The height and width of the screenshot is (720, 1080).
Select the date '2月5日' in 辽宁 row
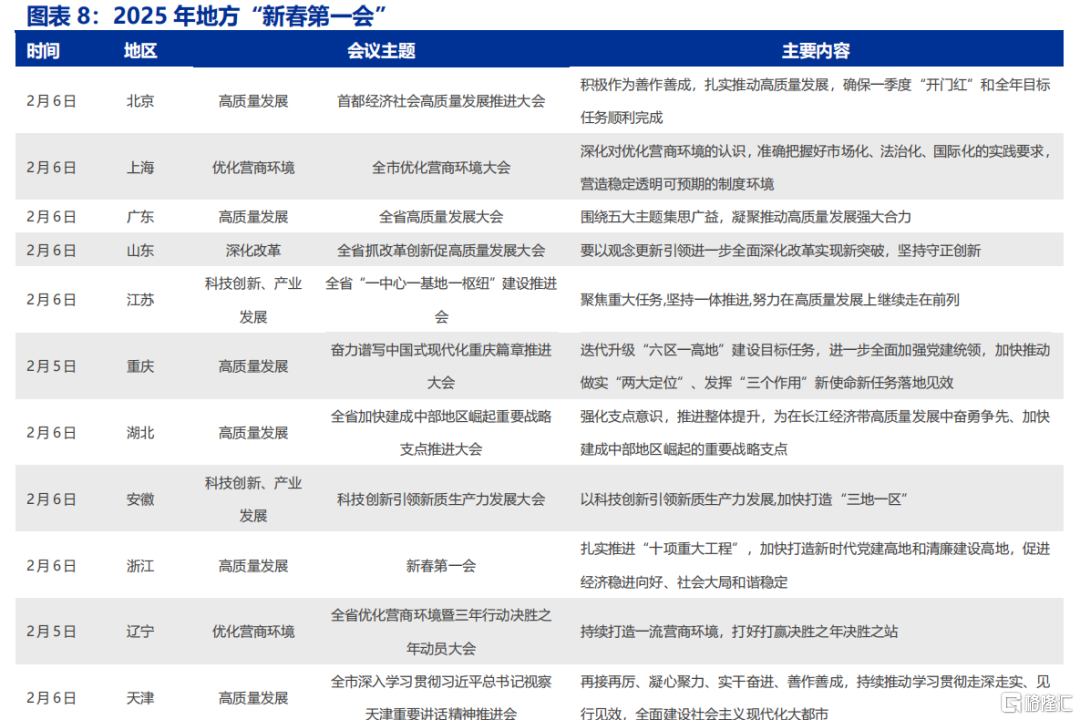pos(52,632)
